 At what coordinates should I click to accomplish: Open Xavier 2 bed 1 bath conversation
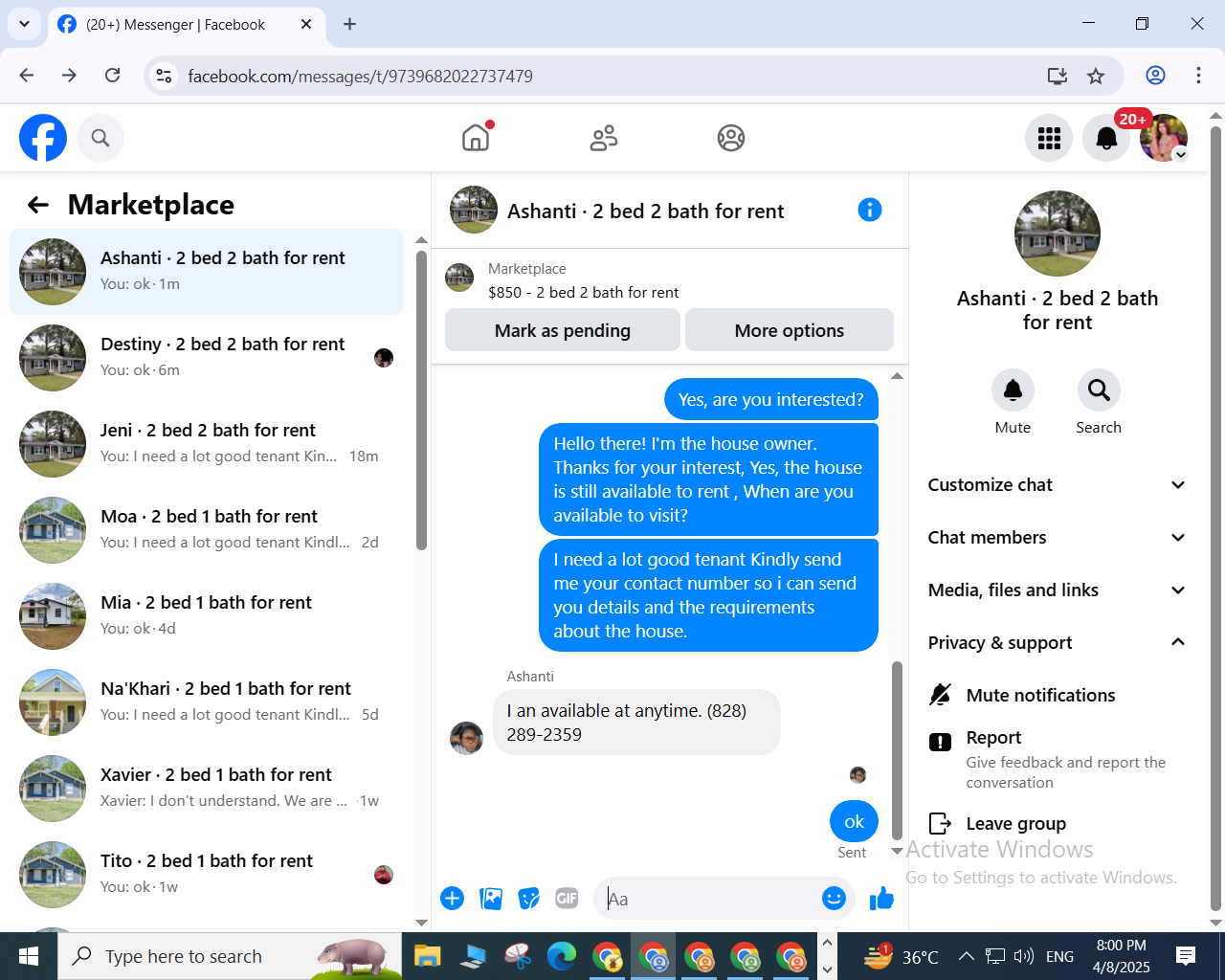(206, 789)
